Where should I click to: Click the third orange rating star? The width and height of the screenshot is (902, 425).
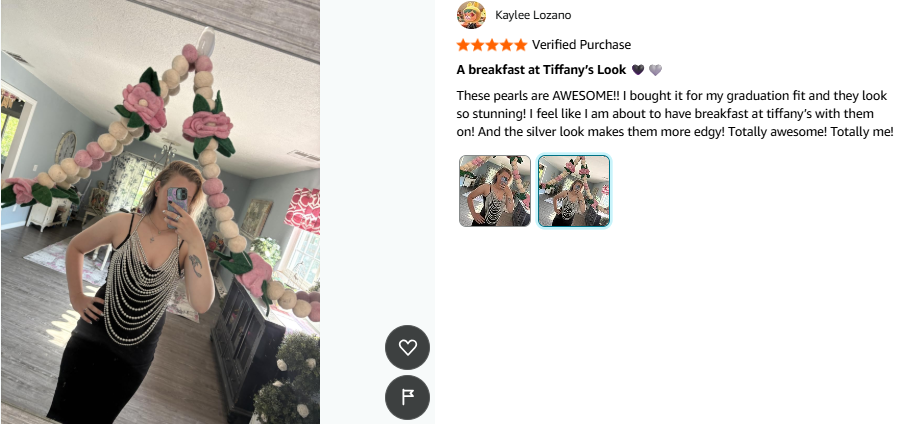[x=492, y=45]
